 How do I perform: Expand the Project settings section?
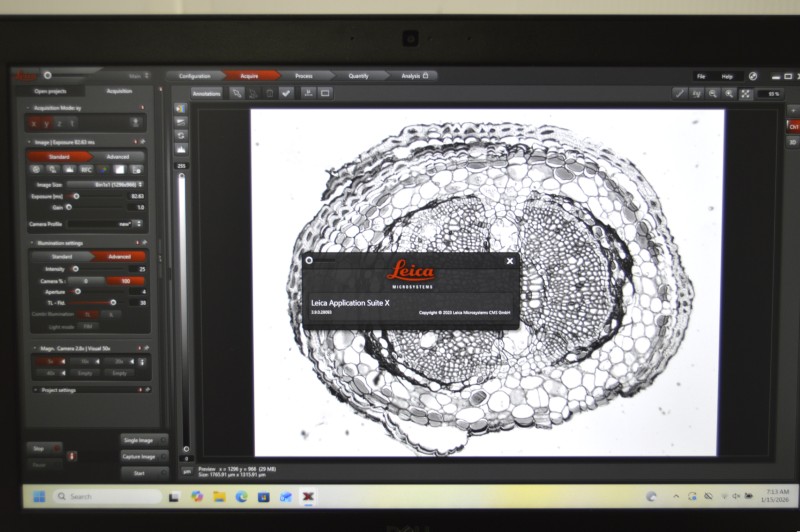pyautogui.click(x=58, y=390)
